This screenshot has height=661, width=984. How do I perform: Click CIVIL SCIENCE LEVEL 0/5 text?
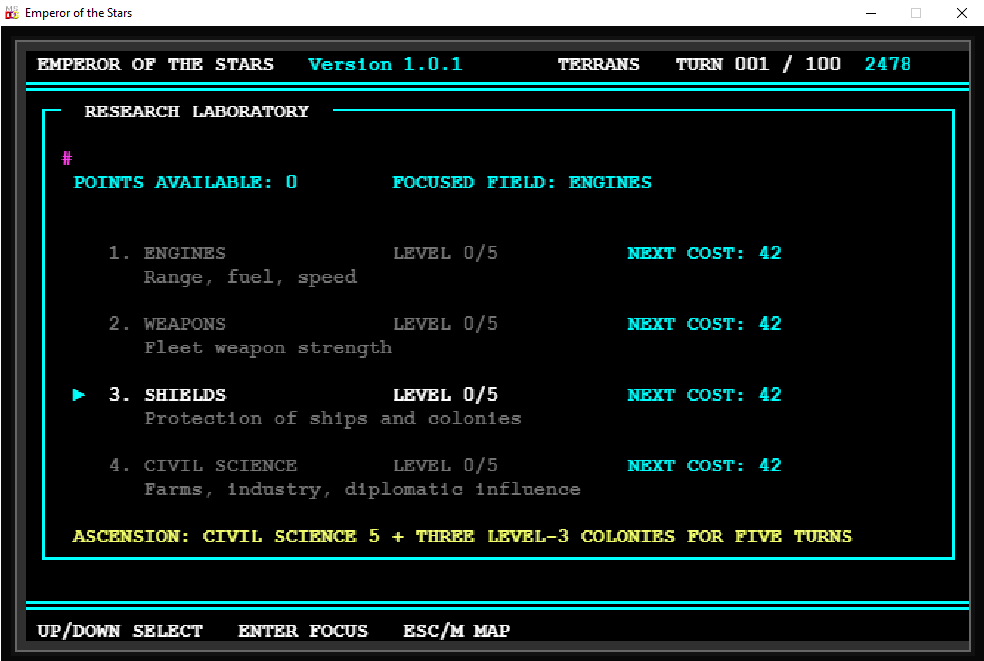(x=446, y=466)
